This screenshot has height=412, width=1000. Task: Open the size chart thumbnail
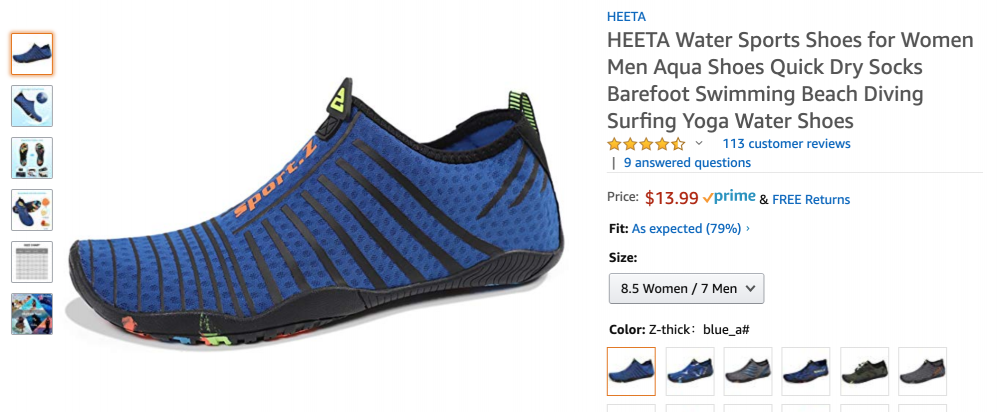(32, 261)
